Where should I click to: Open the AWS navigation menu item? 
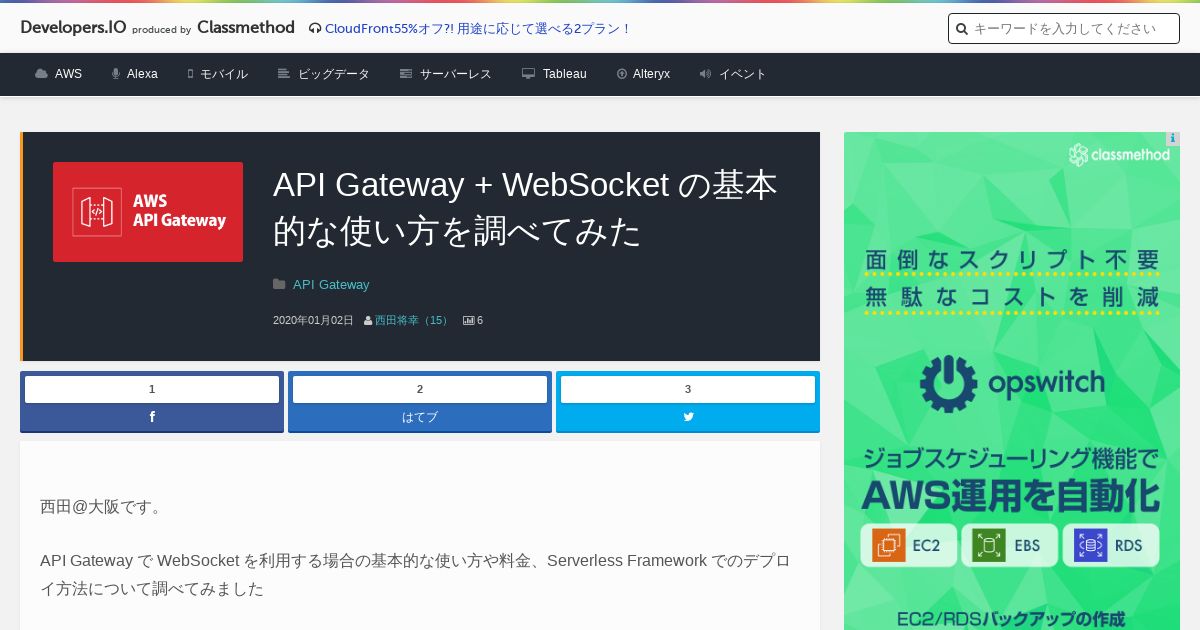(68, 74)
